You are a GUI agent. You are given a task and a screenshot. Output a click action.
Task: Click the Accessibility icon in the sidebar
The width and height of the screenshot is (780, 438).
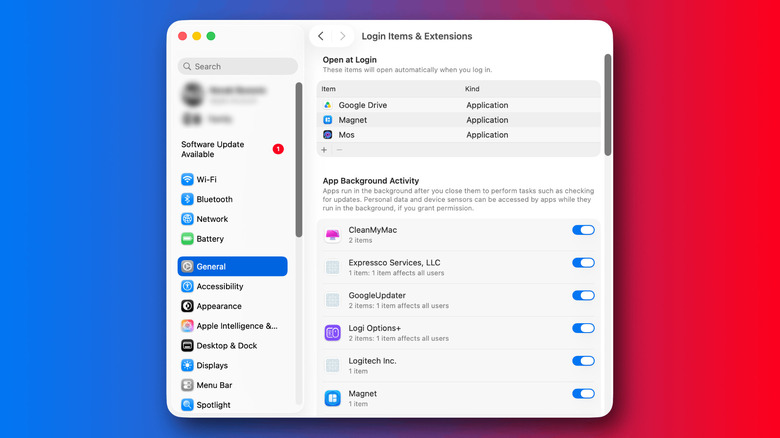point(187,286)
